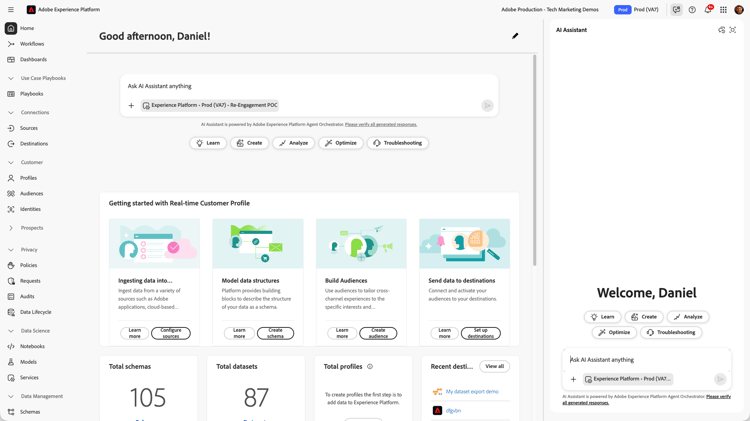Open Workflows in the sidebar
750x421 pixels.
32,44
